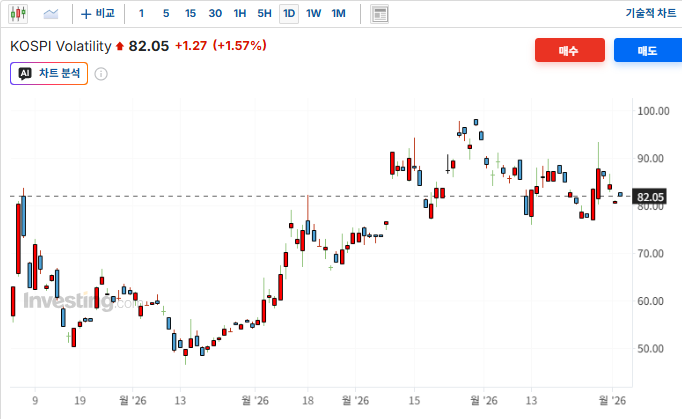This screenshot has height=419, width=682.
Task: Switch to the 1W weekly interval
Action: (314, 13)
